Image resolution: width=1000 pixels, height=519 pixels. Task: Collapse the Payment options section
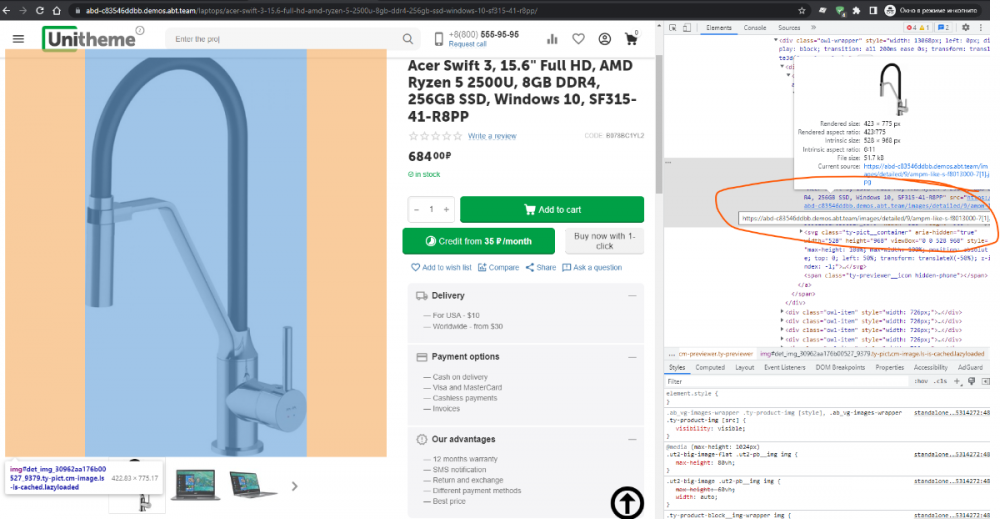tap(632, 357)
